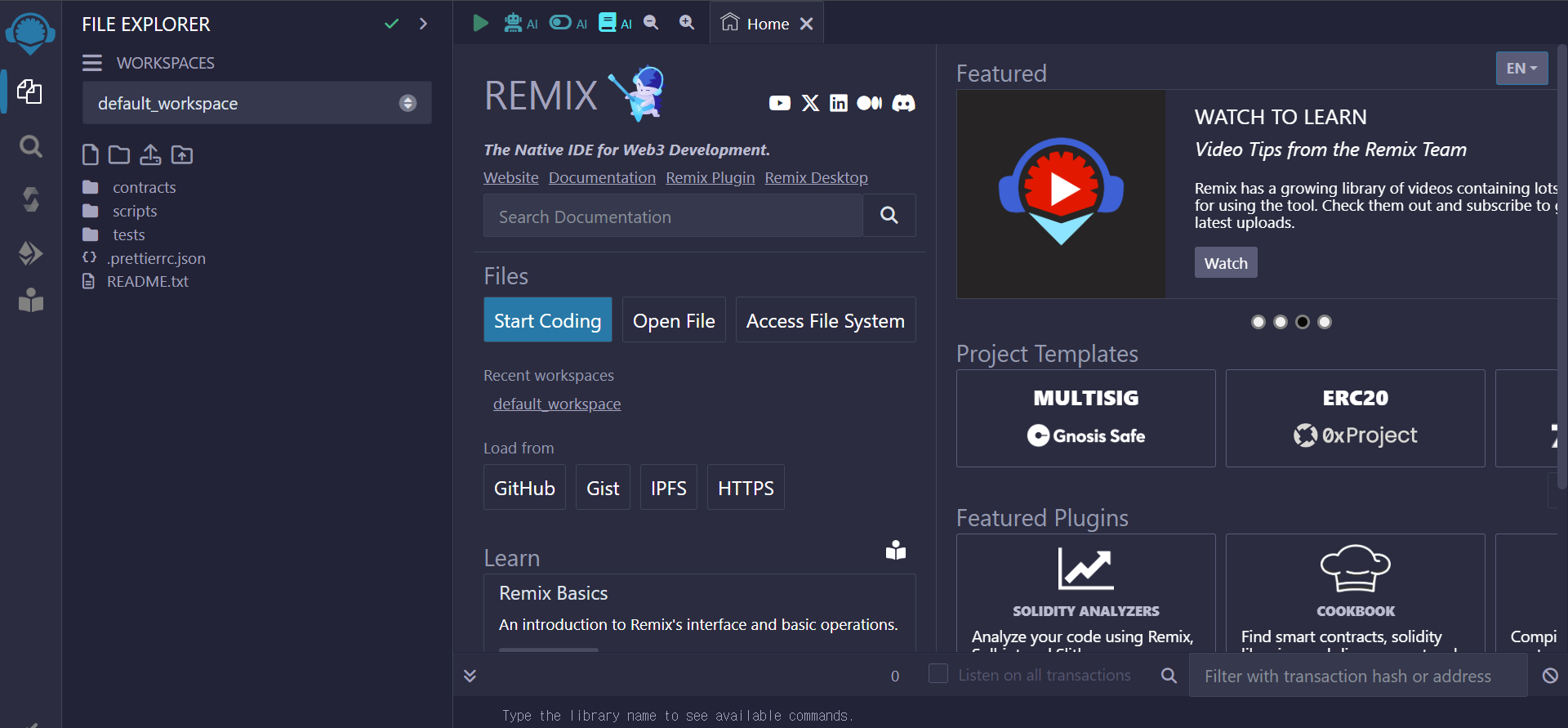Click the featured video play thumbnail
The image size is (1568, 728).
pos(1061,194)
